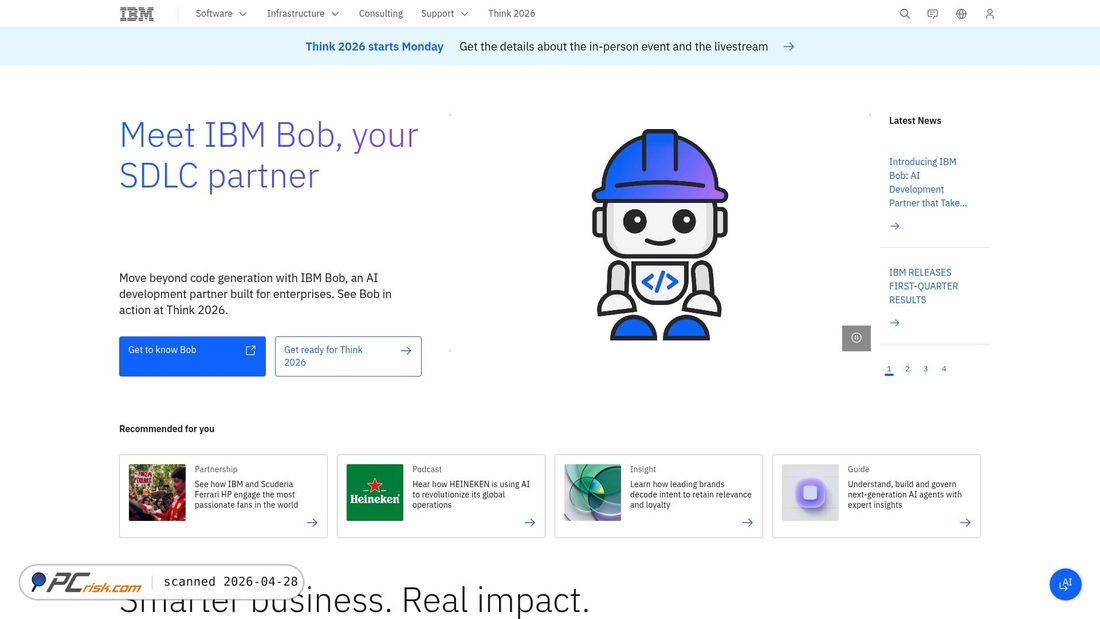Screen dimensions: 1100x619
Task: Expand the Infrastructure menu
Action: [302, 14]
